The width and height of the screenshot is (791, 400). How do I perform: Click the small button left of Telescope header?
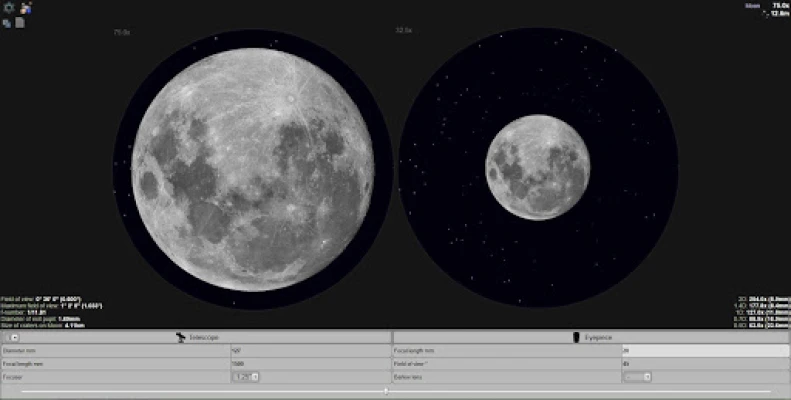15,338
